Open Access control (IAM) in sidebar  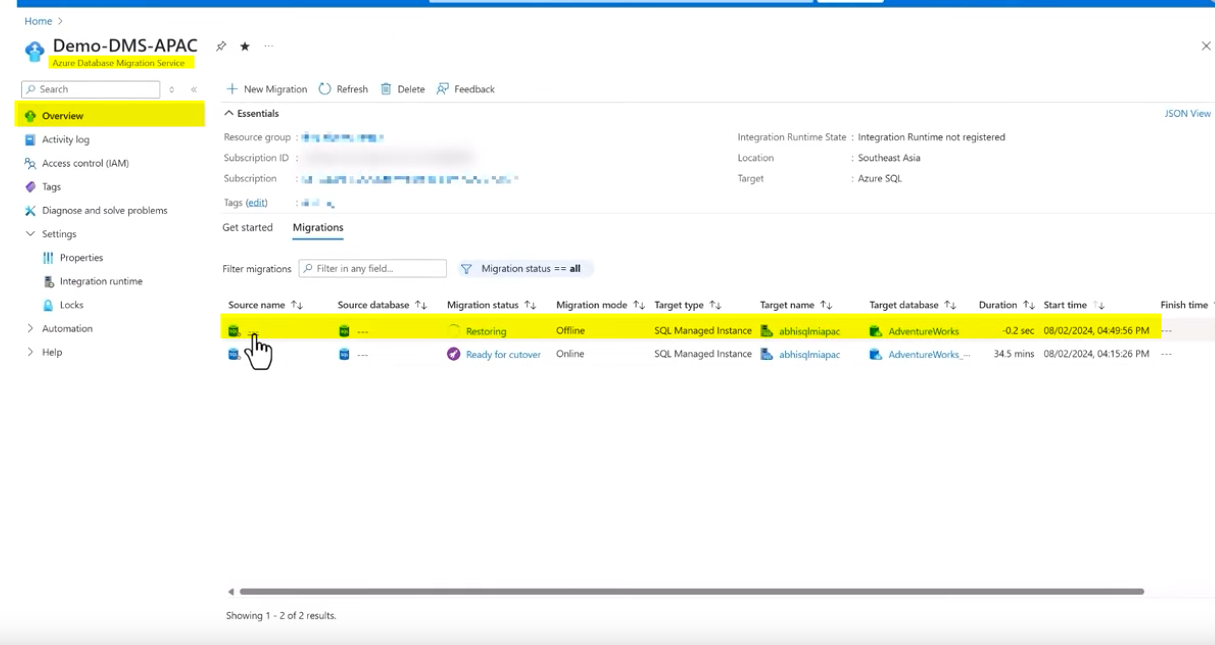click(85, 163)
